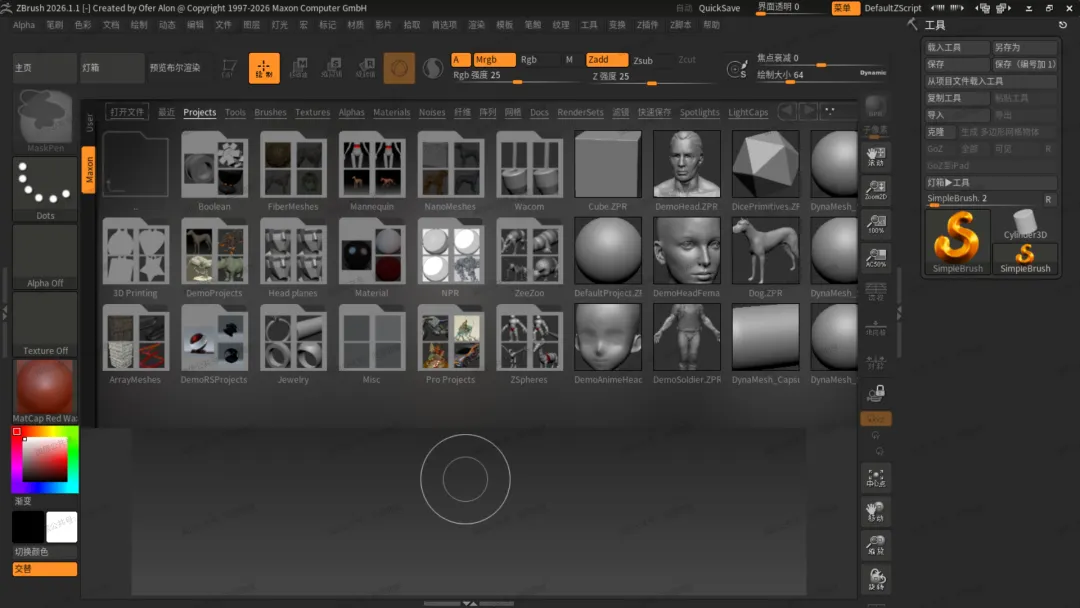Click the 打开文件 (Open File) button
This screenshot has height=608, width=1080.
(x=127, y=112)
